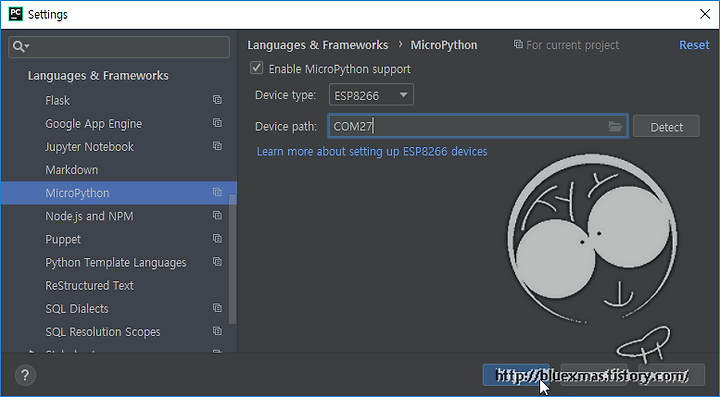The image size is (720, 397).
Task: Click the project-level icon beside Python Template Languages
Action: pyautogui.click(x=217, y=262)
